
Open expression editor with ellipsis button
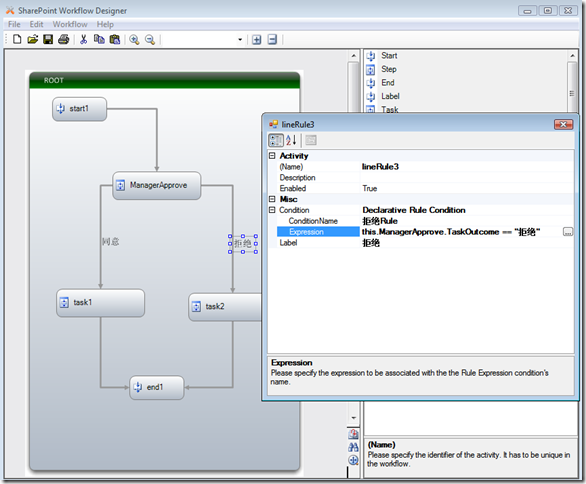pyautogui.click(x=568, y=232)
